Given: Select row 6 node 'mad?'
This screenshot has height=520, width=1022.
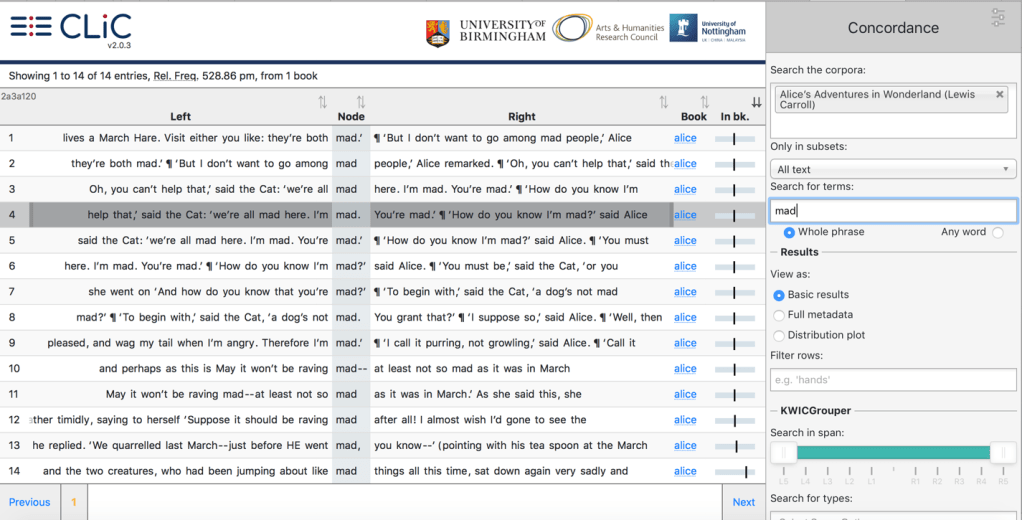Looking at the screenshot, I should coord(351,267).
